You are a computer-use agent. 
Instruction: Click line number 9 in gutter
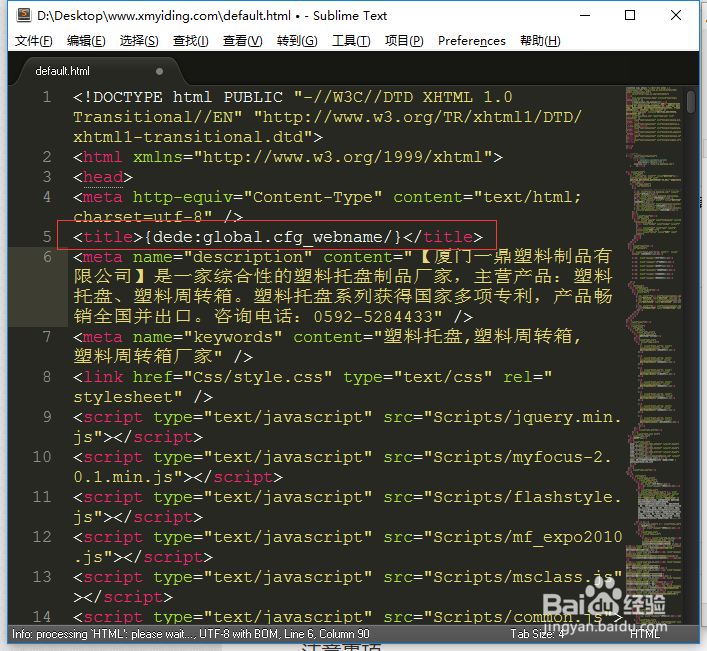pyautogui.click(x=47, y=417)
